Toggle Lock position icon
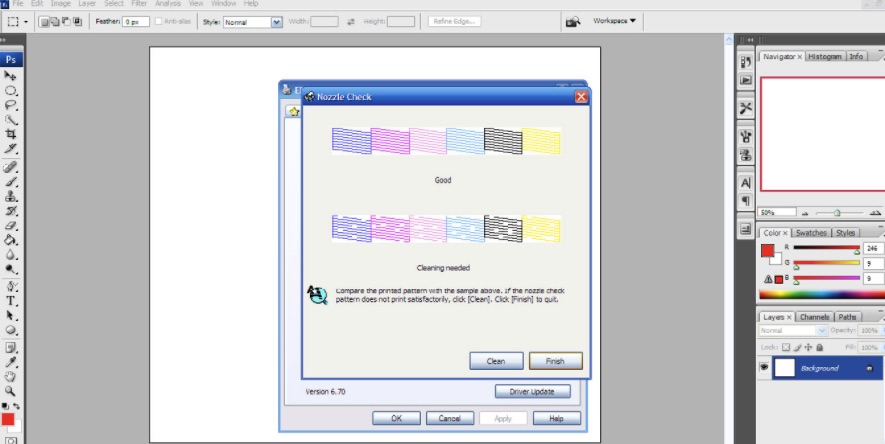Screen dimensions: 885x444 tap(808, 347)
